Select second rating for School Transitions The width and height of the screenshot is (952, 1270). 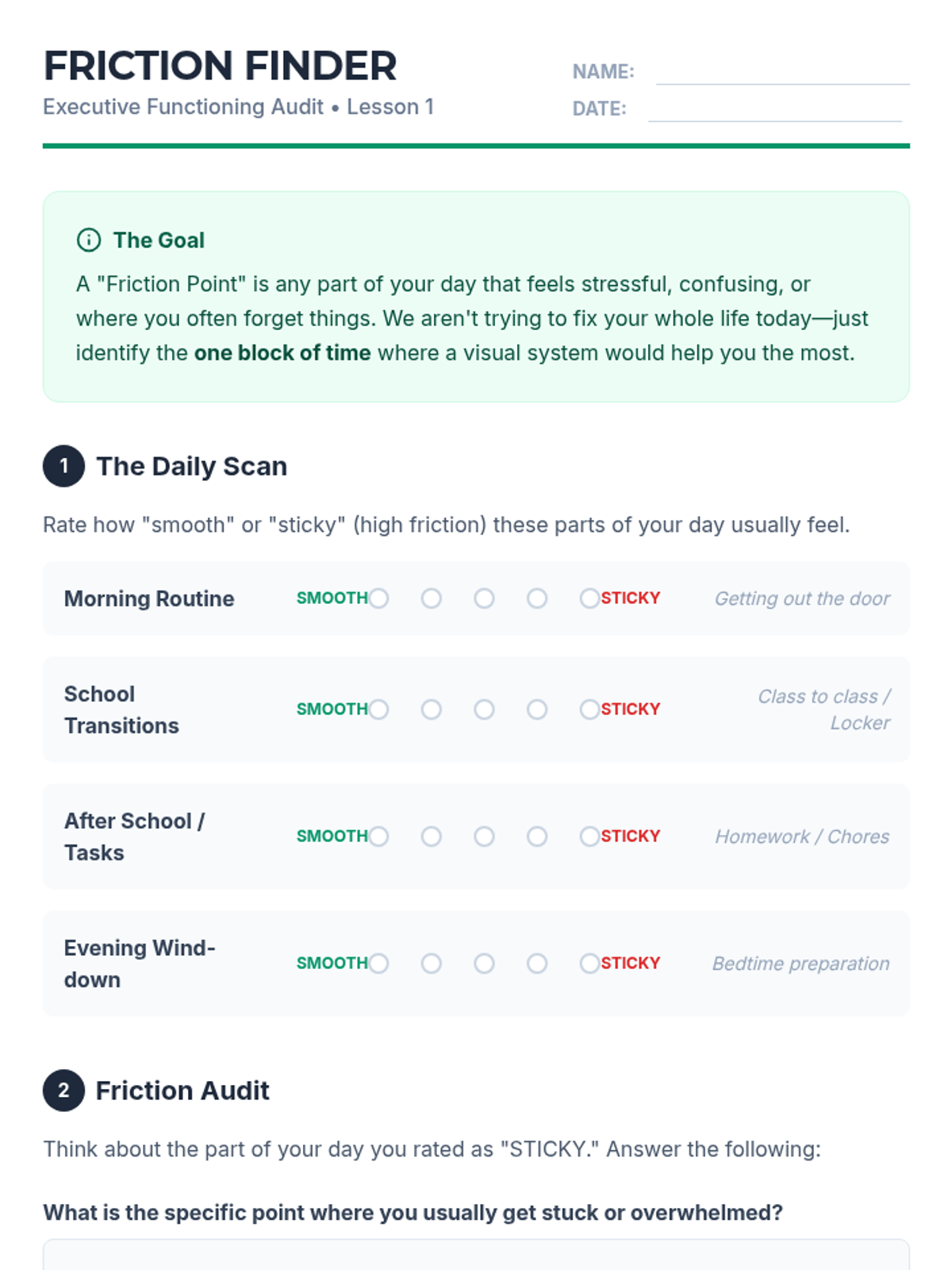pyautogui.click(x=432, y=710)
